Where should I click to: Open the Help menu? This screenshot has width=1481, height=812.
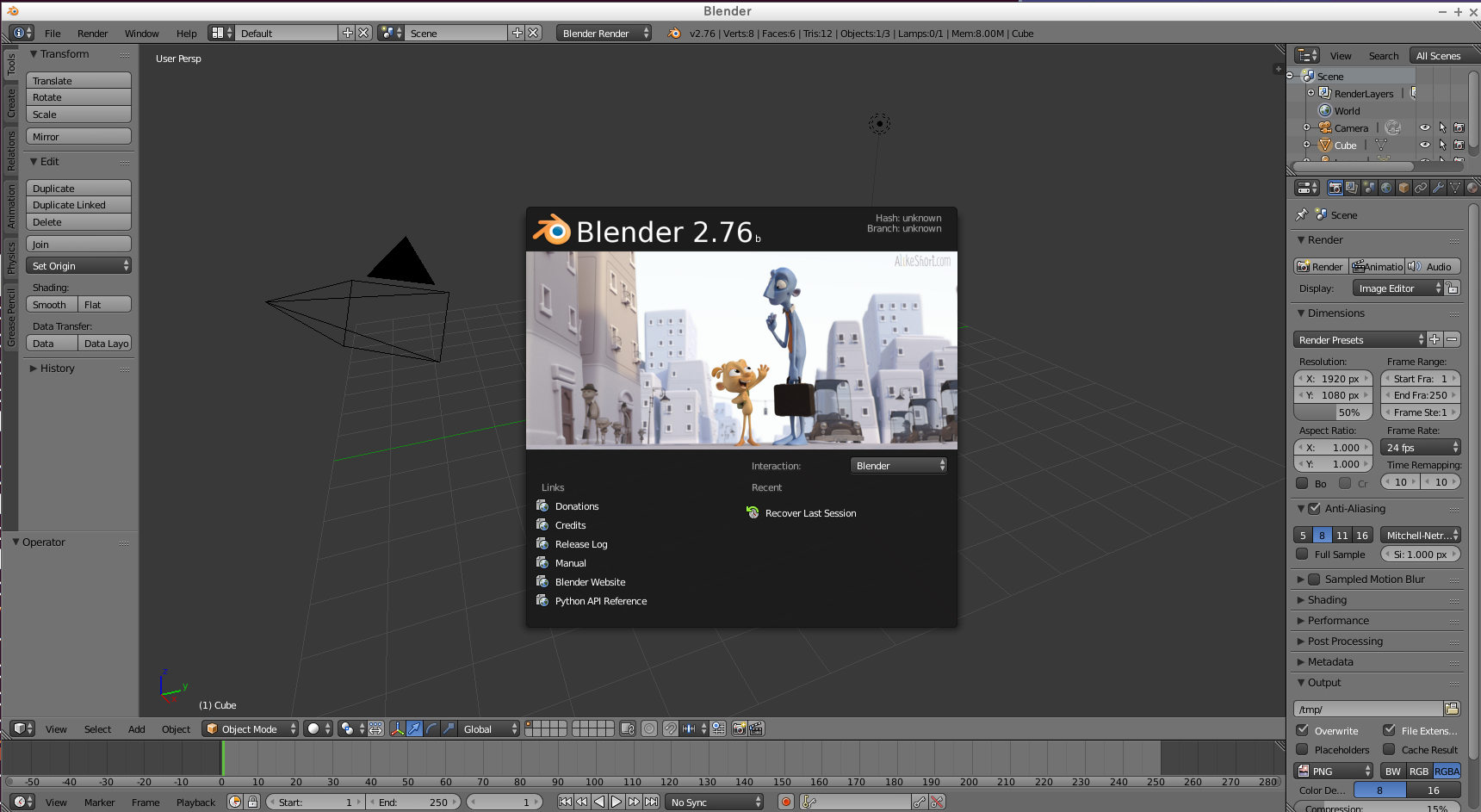(x=186, y=34)
